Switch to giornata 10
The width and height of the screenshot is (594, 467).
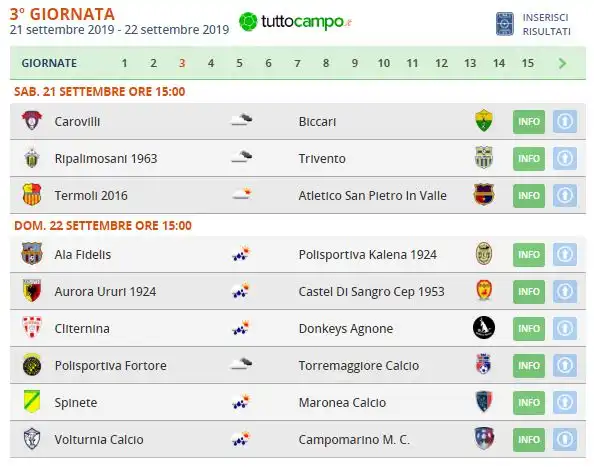383,63
